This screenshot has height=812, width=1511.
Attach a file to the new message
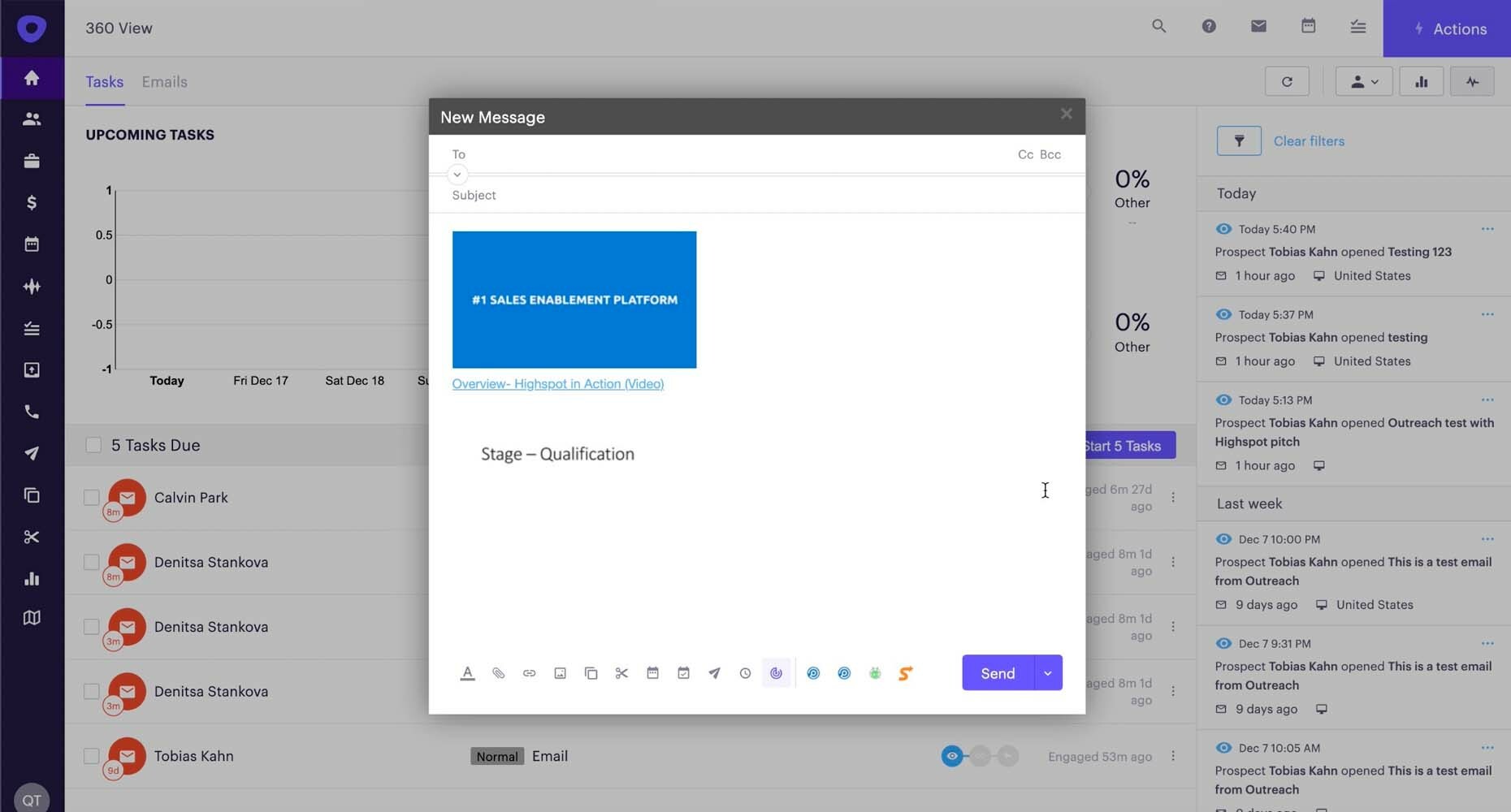[498, 672]
